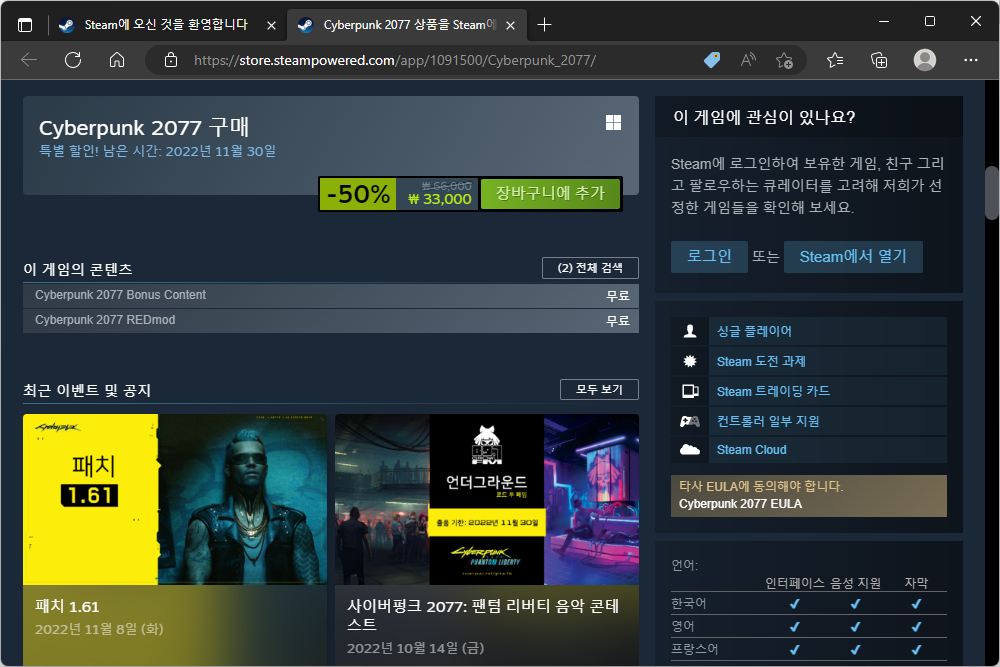Click the 프랑스어 language row label
1000x667 pixels.
click(x=695, y=649)
